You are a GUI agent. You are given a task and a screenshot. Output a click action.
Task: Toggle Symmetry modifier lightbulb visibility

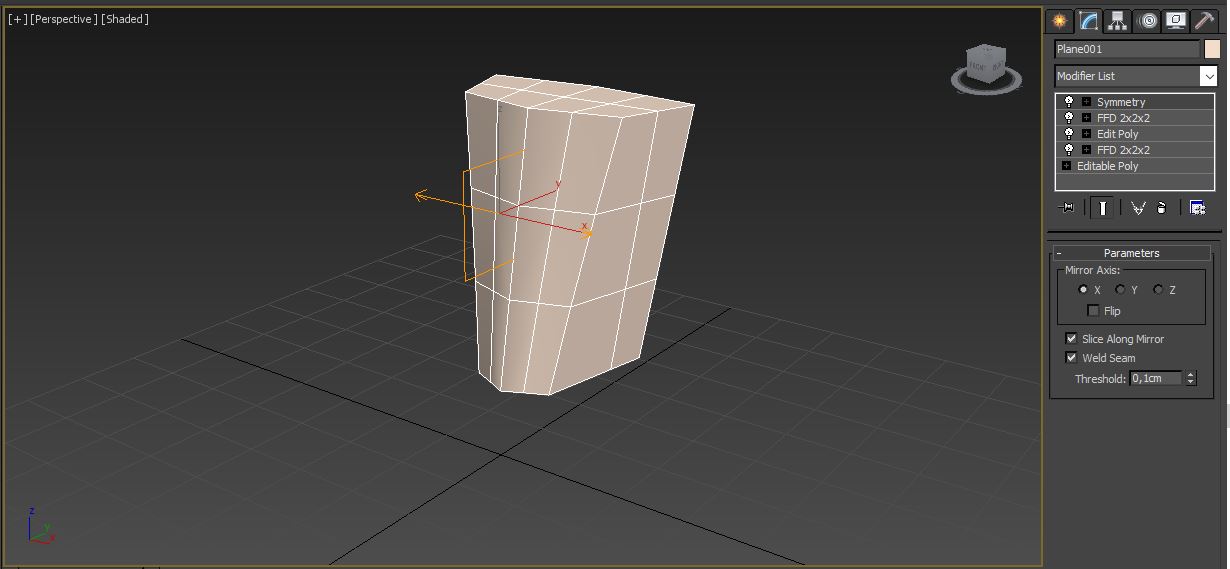1069,102
